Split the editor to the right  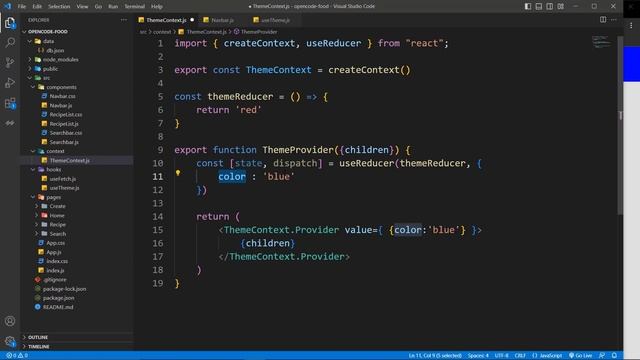pos(603,20)
